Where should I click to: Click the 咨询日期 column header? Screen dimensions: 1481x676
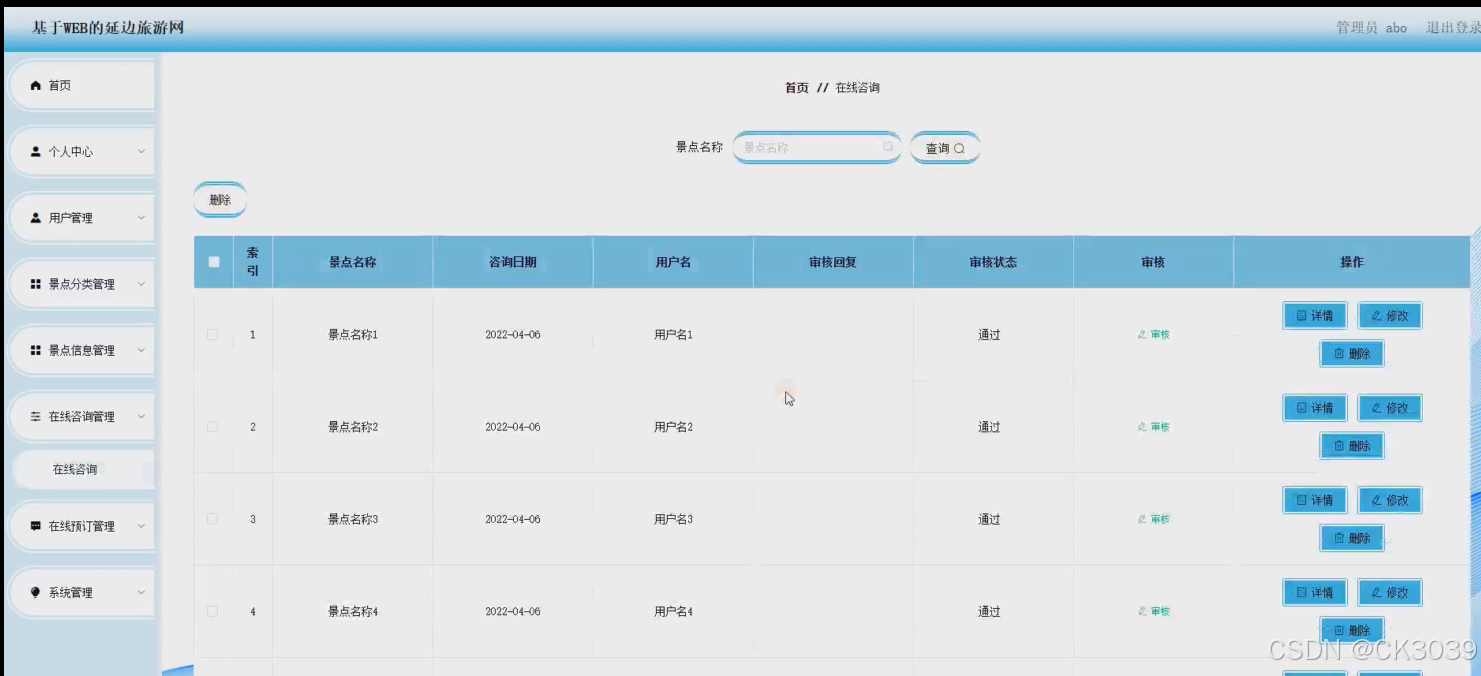coord(513,262)
